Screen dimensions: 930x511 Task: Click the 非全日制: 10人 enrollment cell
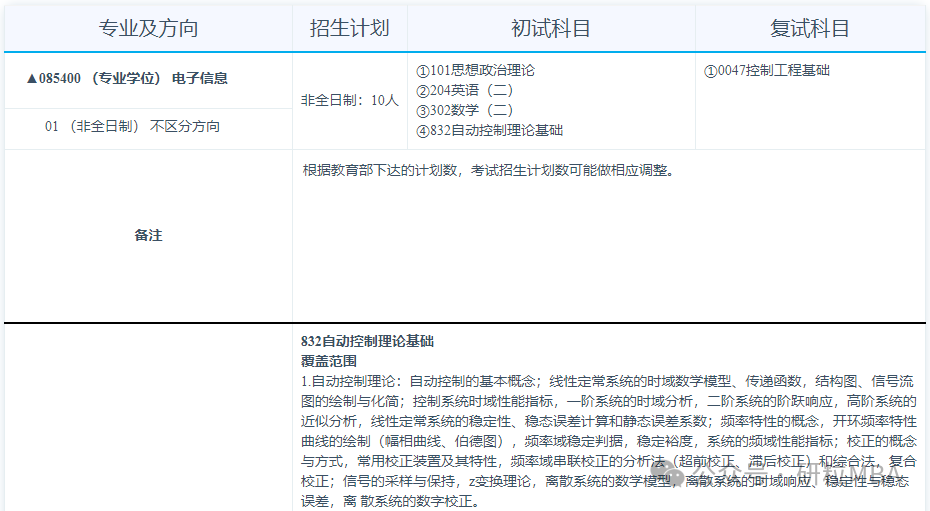349,100
